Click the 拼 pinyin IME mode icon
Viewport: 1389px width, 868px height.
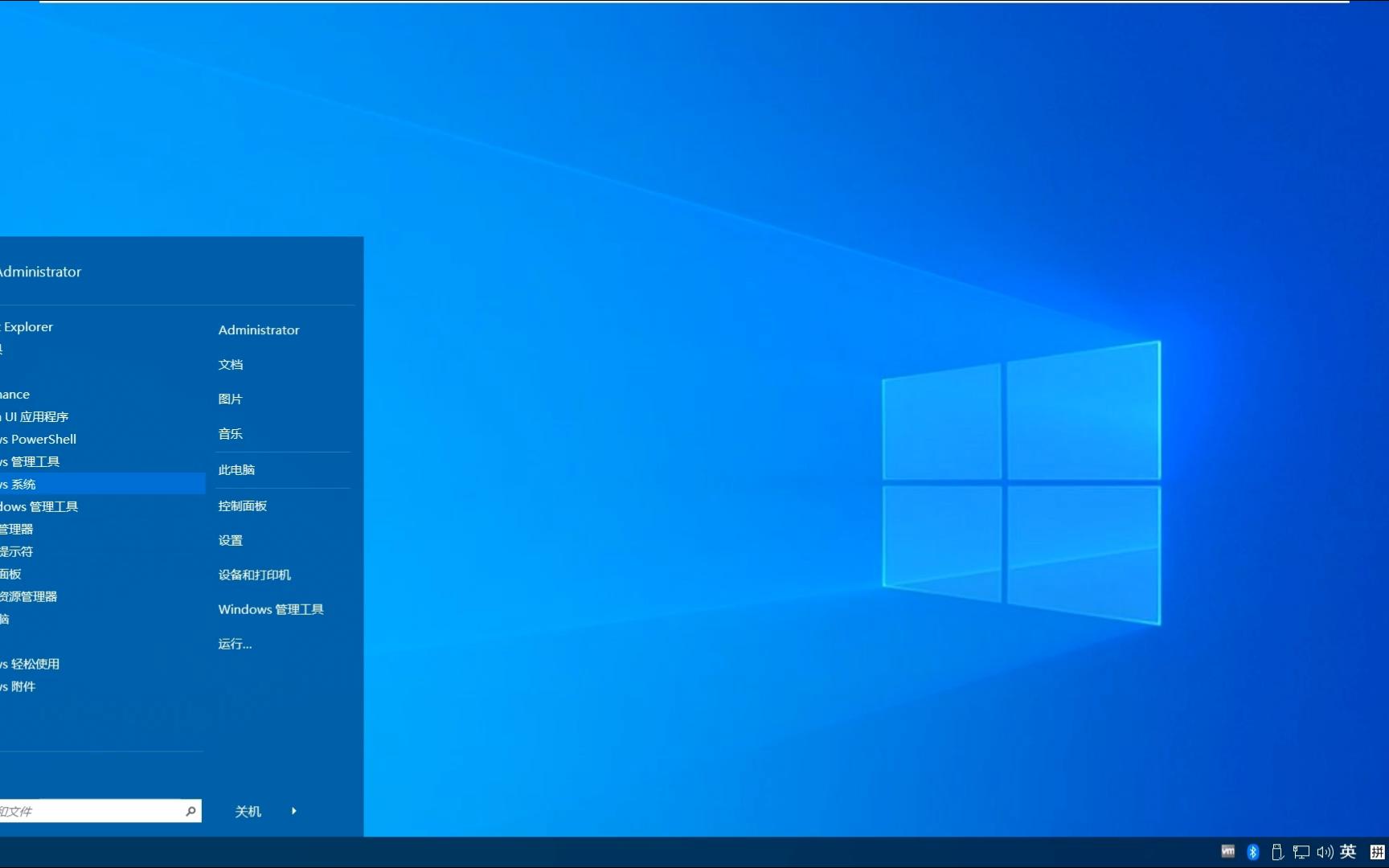[x=1377, y=852]
